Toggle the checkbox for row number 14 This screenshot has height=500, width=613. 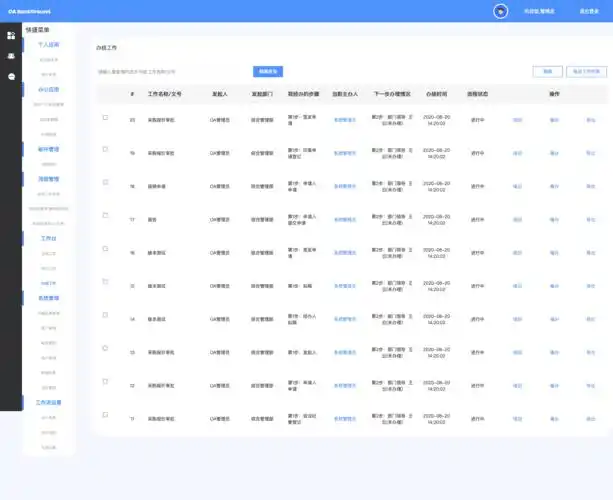pos(105,315)
